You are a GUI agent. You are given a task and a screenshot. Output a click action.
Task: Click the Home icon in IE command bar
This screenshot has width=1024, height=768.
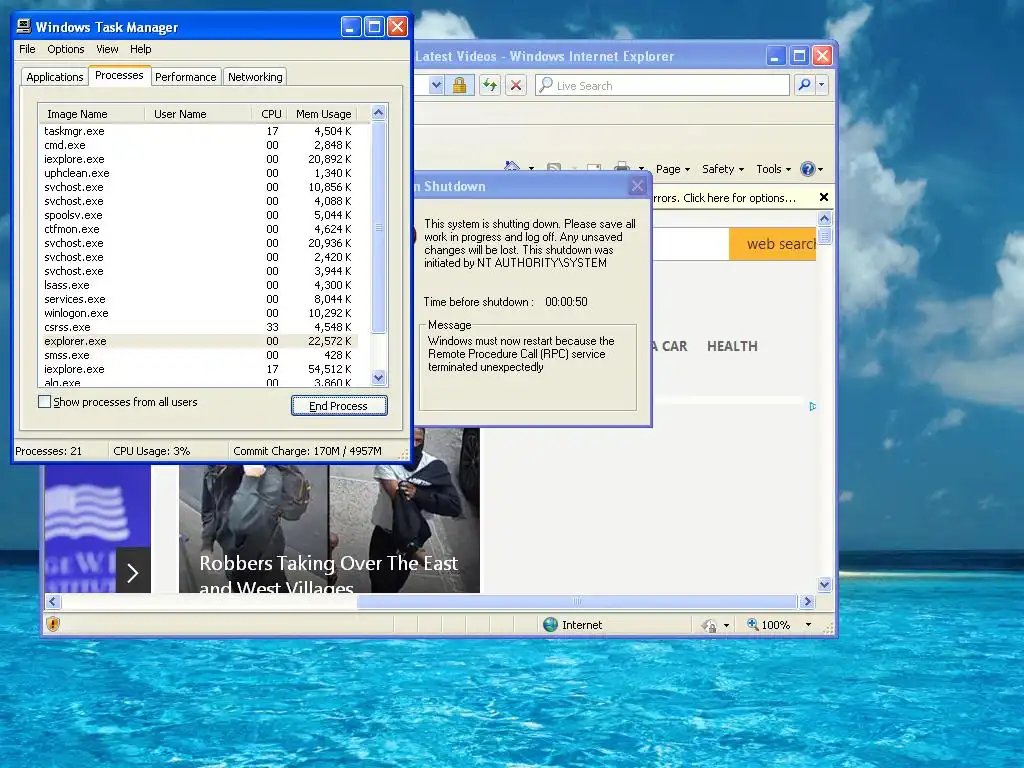pyautogui.click(x=512, y=167)
